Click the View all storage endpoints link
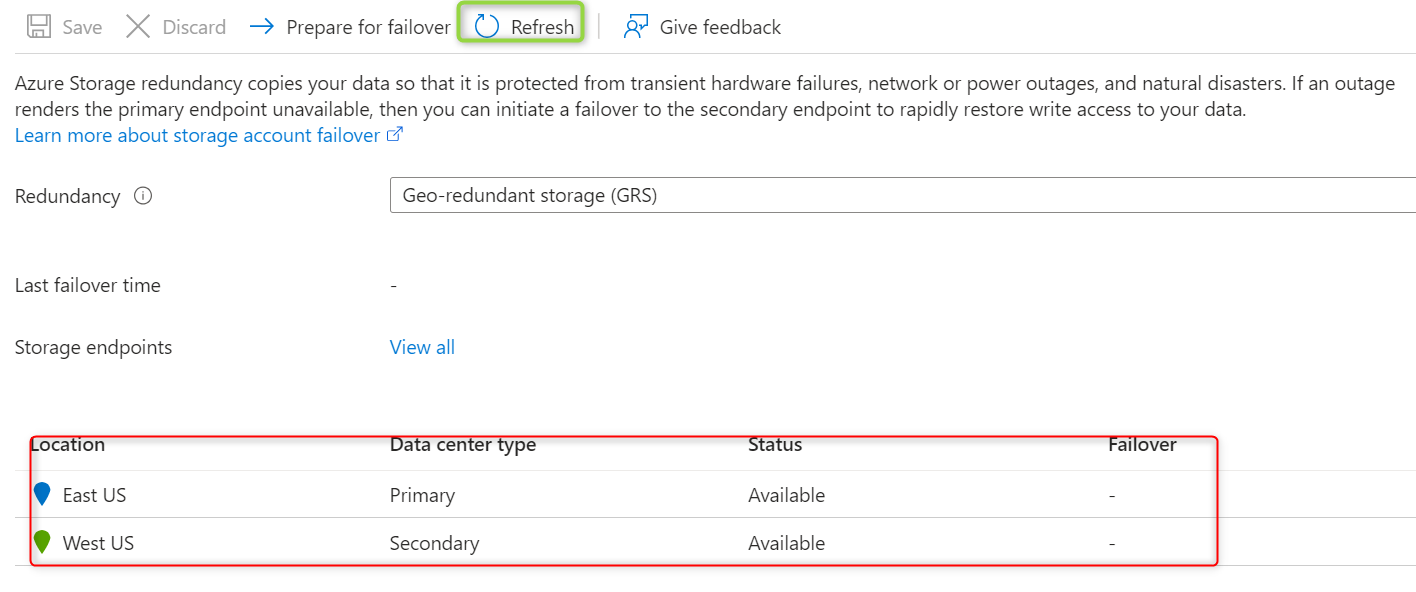1416x592 pixels. (422, 347)
